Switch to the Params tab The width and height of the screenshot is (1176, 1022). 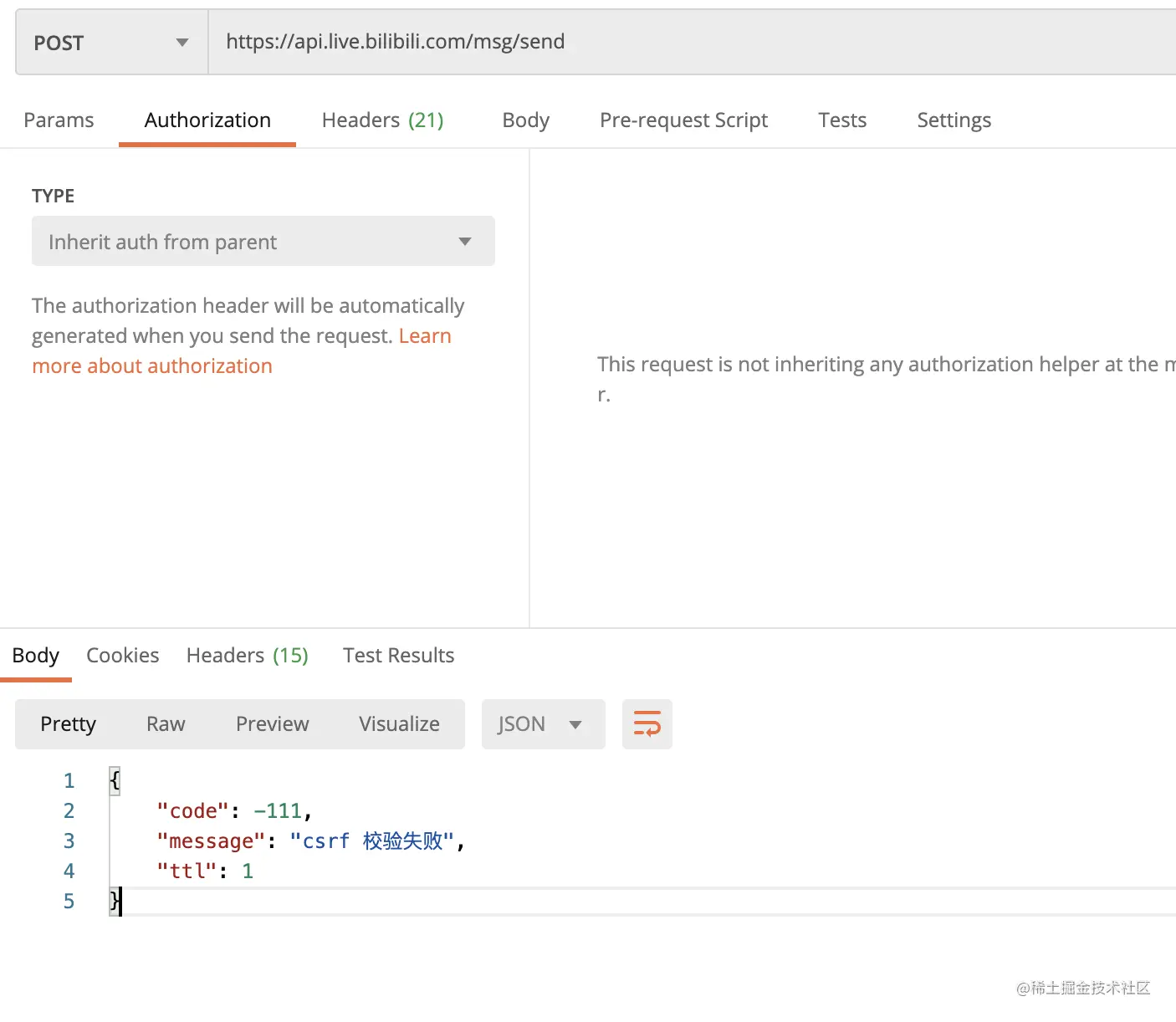59,120
